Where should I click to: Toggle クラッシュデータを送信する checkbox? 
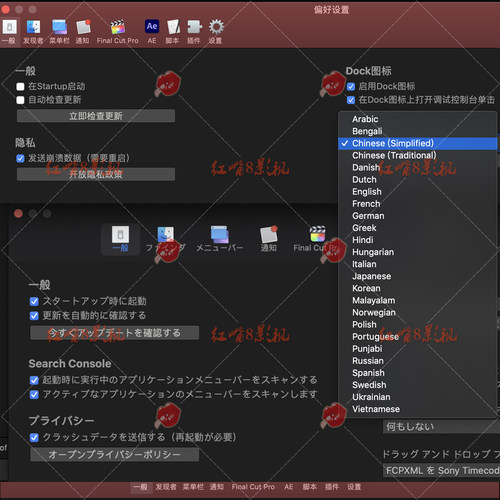pyautogui.click(x=34, y=438)
